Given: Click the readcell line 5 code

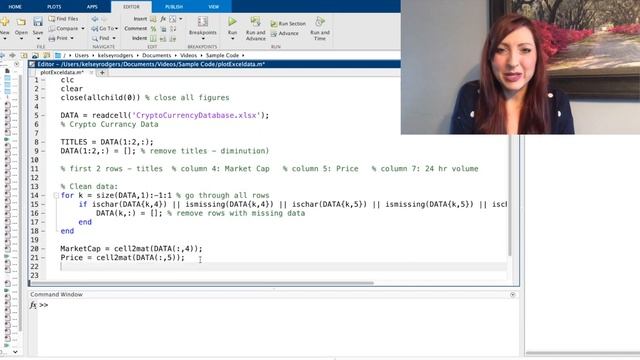Looking at the screenshot, I should pos(165,116).
